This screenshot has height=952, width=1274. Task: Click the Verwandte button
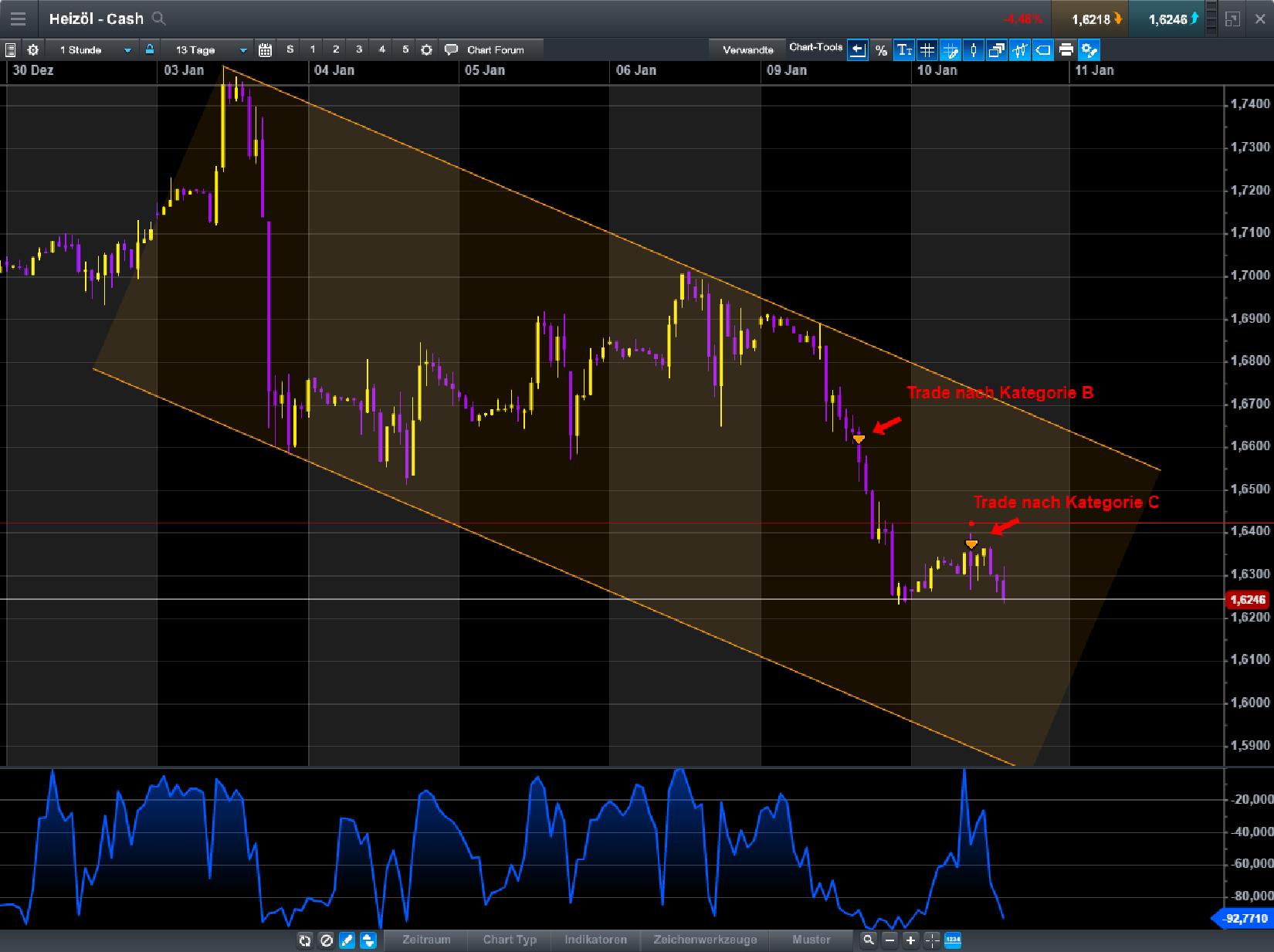pos(747,49)
